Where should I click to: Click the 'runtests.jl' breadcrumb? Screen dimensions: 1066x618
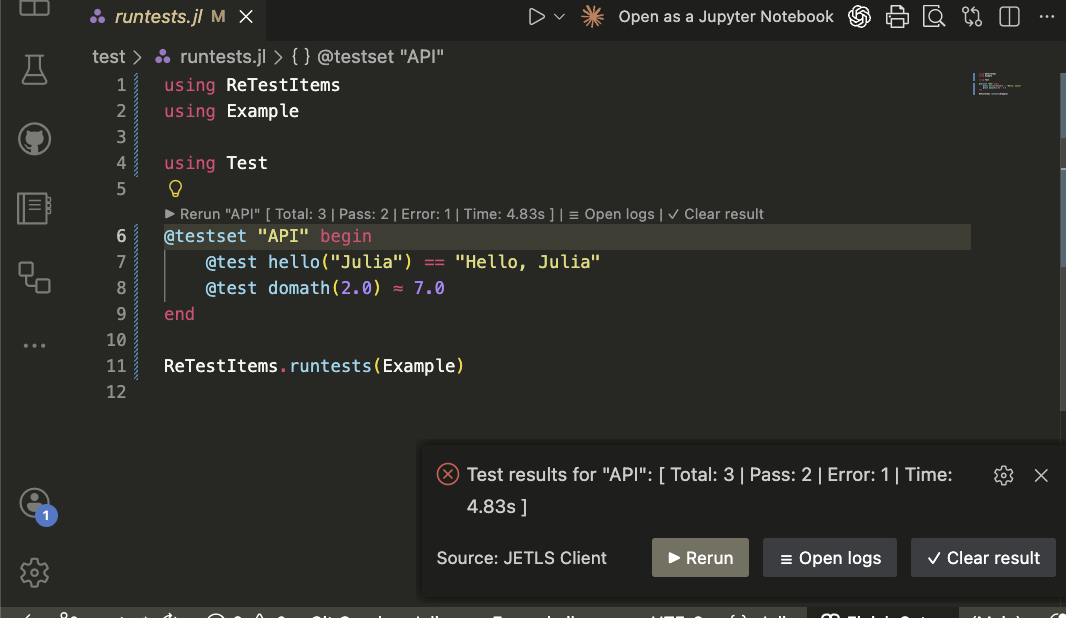pos(222,56)
